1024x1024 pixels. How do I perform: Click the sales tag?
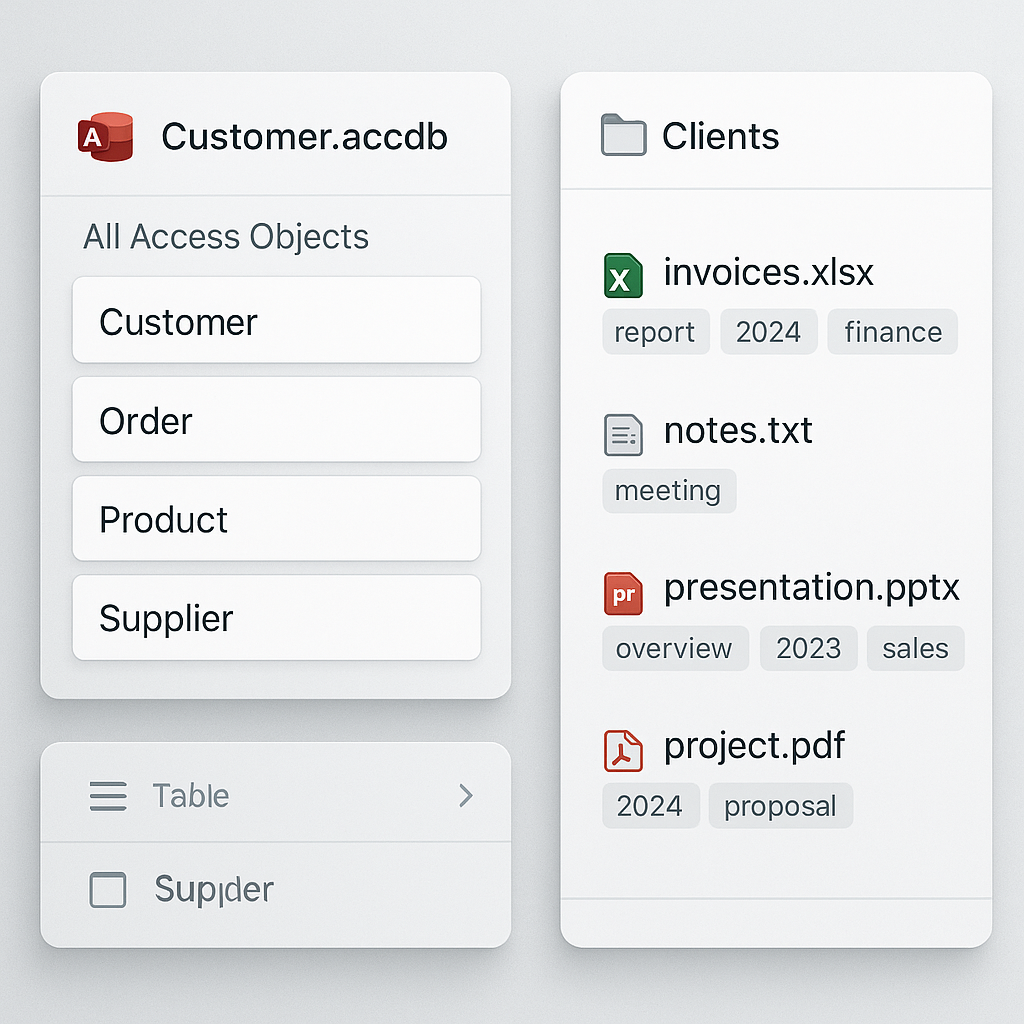[916, 648]
